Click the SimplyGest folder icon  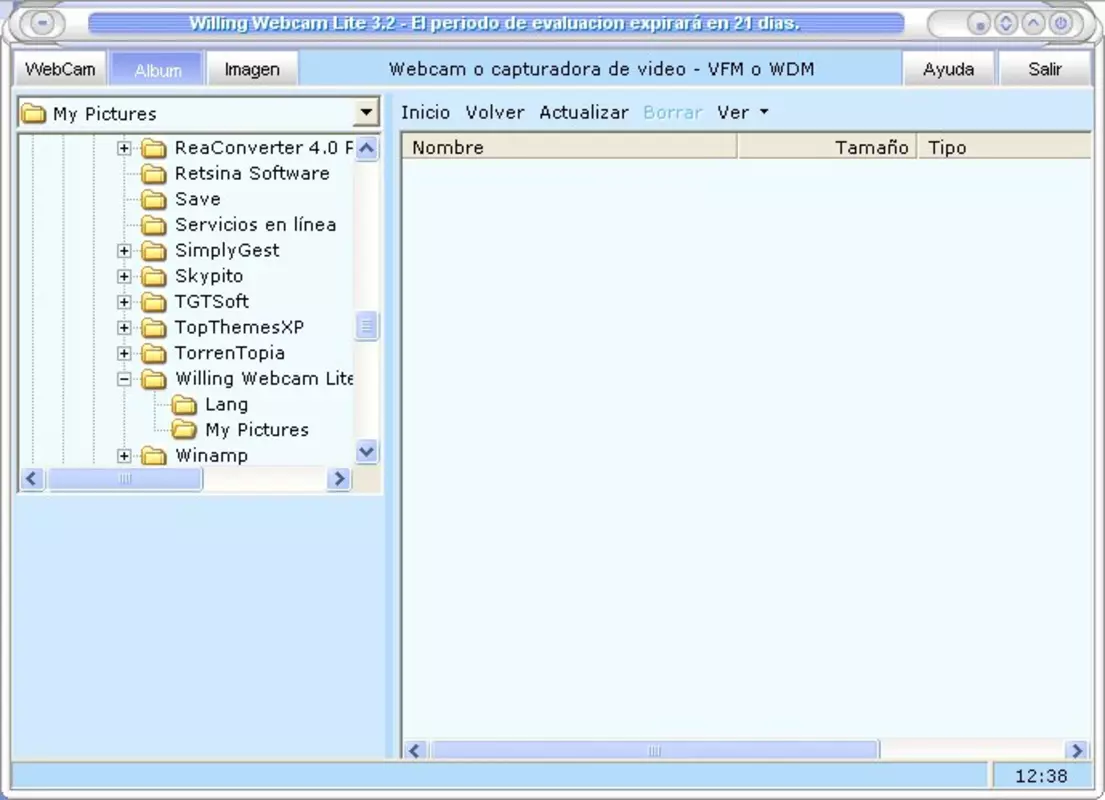coord(154,250)
